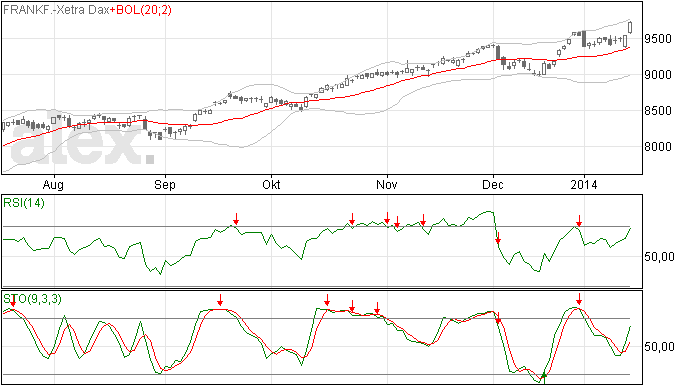Pick the Nov month axis label
Image resolution: width=690 pixels, height=387 pixels.
pos(387,185)
